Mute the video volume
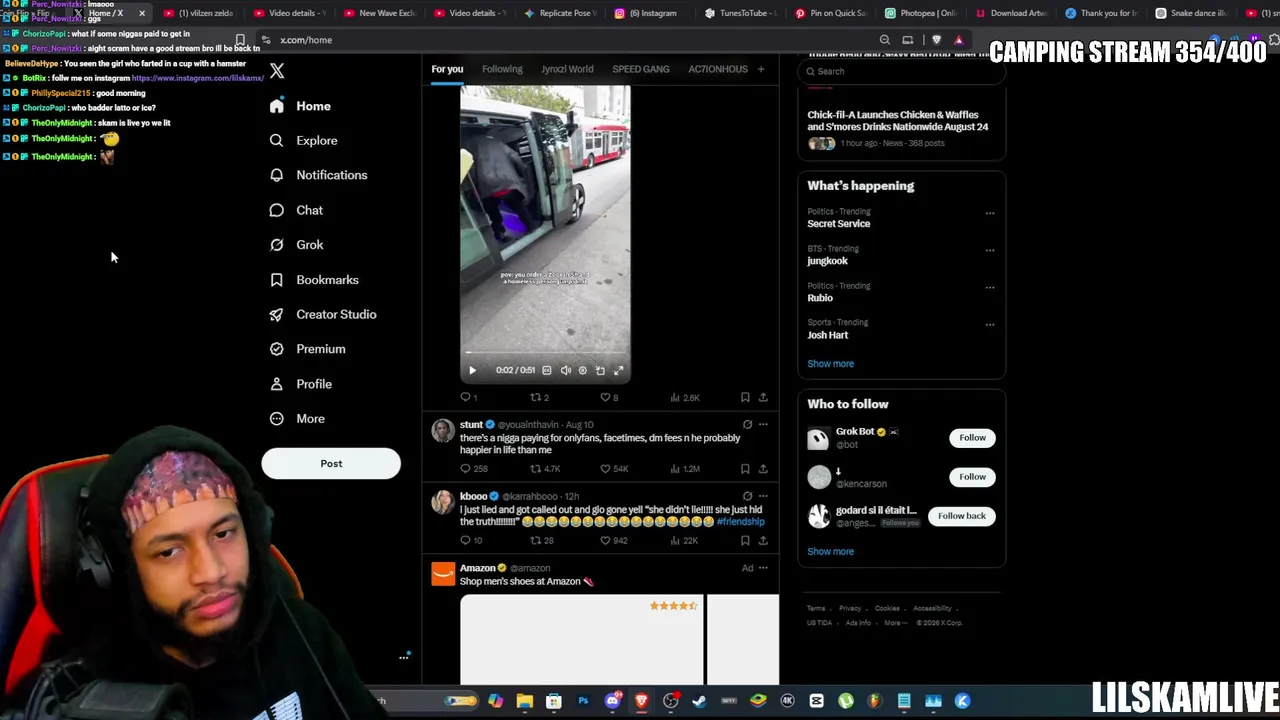1280x720 pixels. tap(565, 370)
